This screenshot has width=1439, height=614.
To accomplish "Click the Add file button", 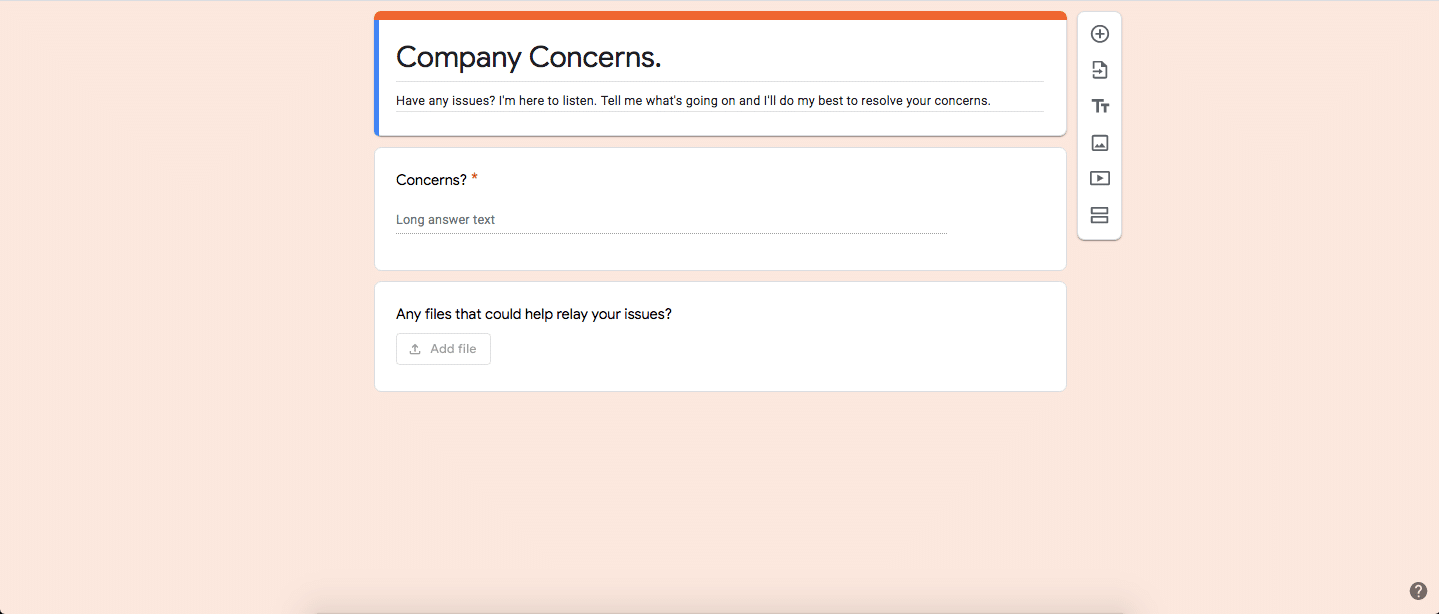I will tap(443, 349).
